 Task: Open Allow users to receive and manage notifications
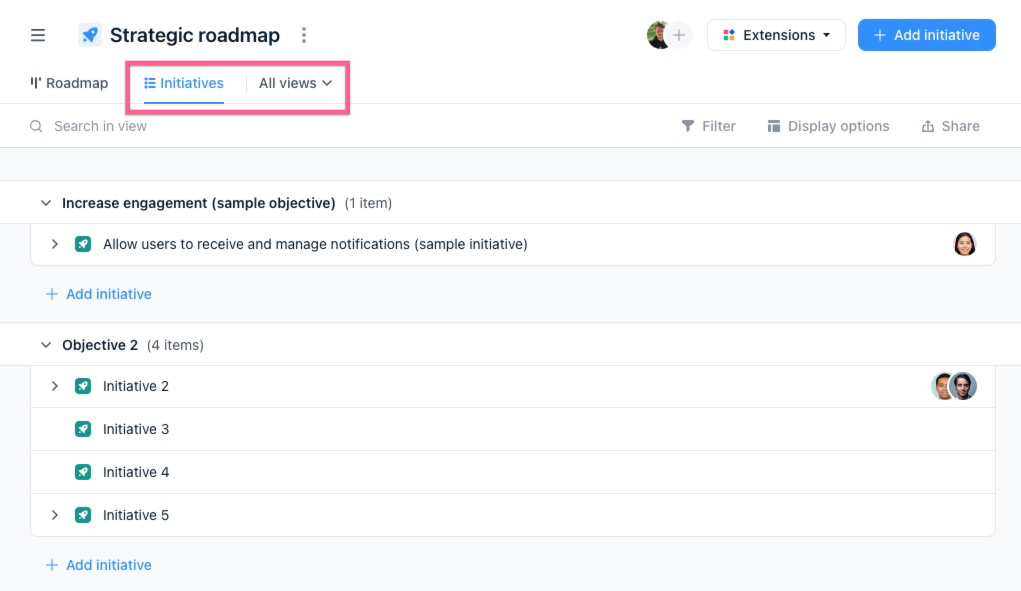click(x=315, y=244)
